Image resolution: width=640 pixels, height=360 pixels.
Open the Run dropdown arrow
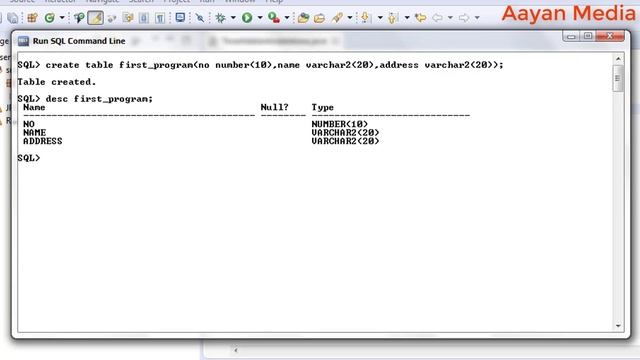260,18
